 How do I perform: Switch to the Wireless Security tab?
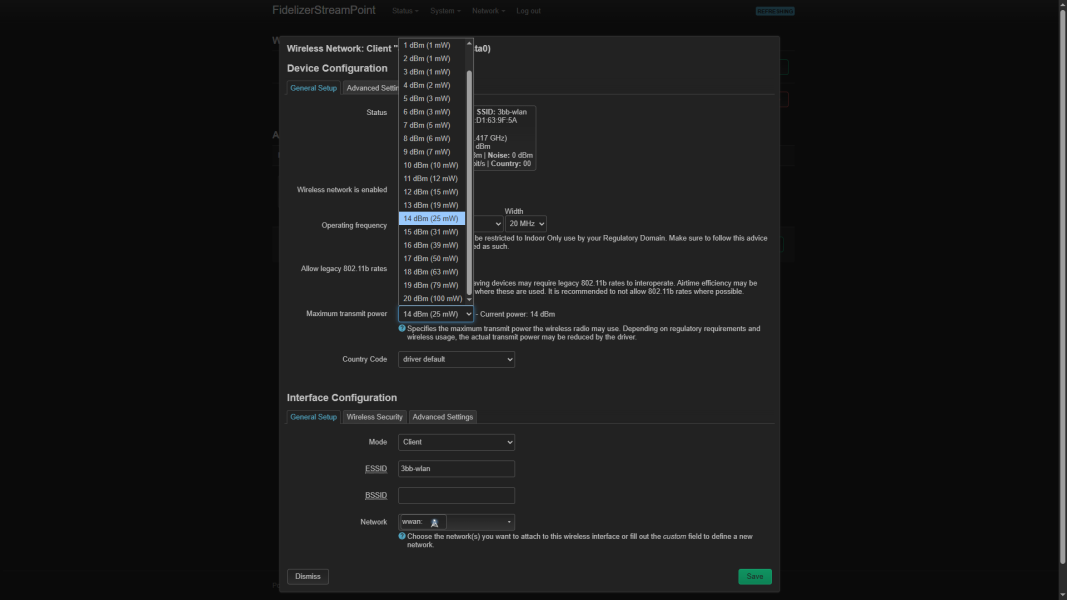[x=374, y=417]
